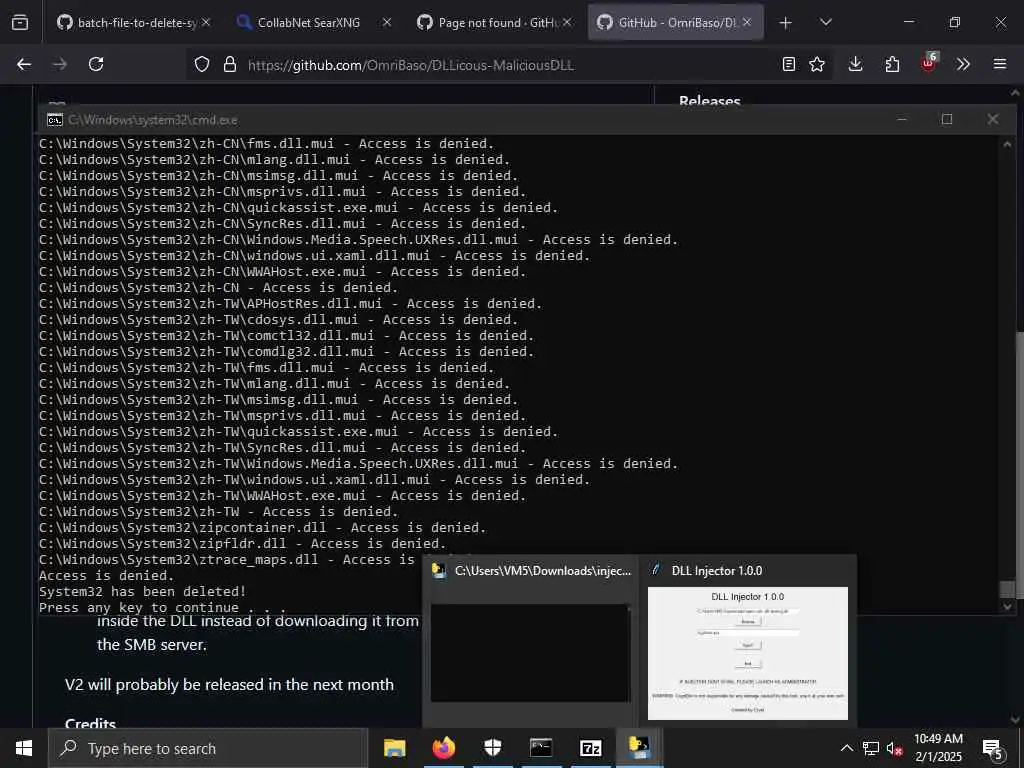The image size is (1024, 768).
Task: Click zipfldr.dll access denied line
Action: [242, 543]
